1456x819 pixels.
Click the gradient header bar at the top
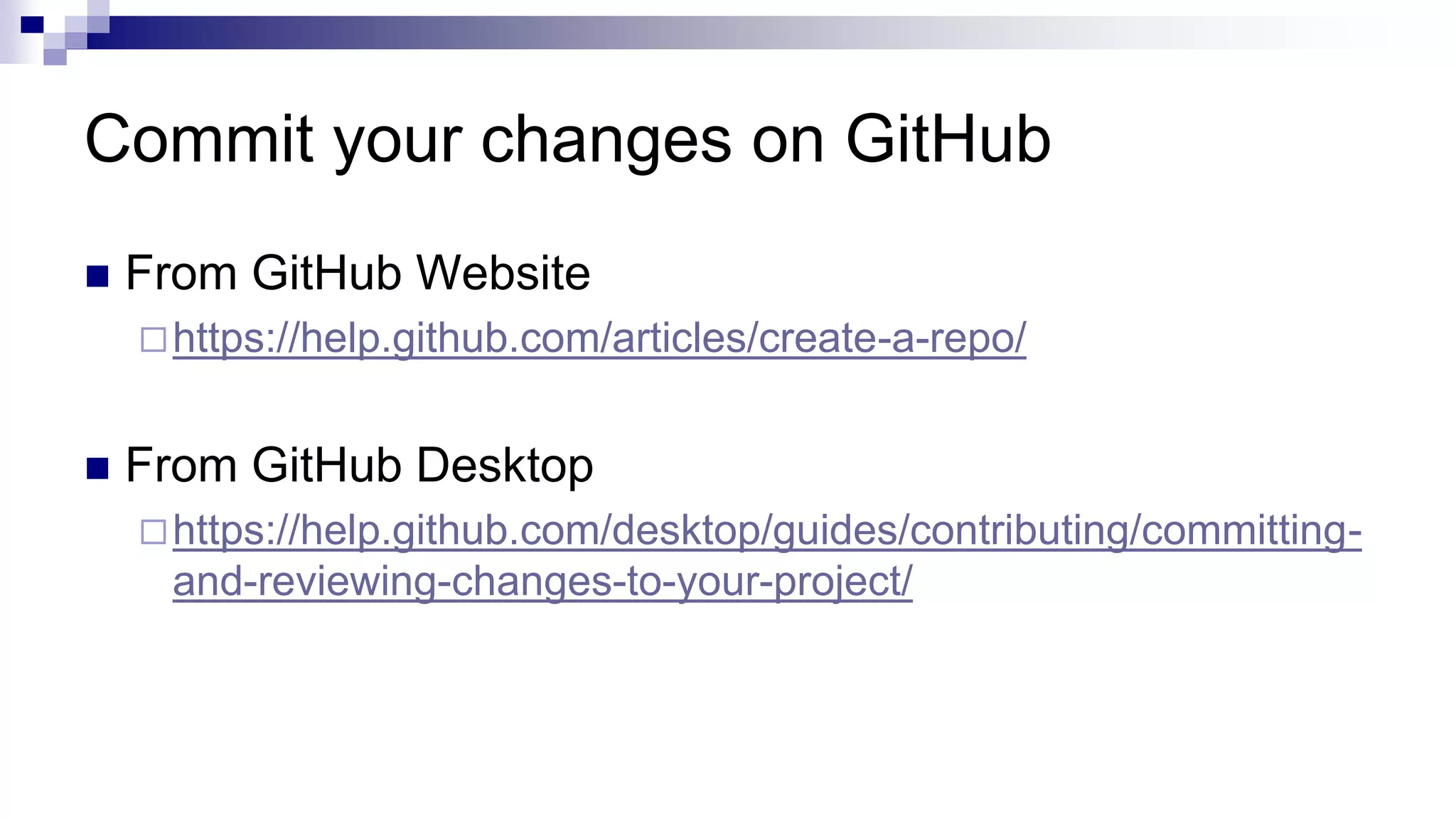pyautogui.click(x=711, y=32)
